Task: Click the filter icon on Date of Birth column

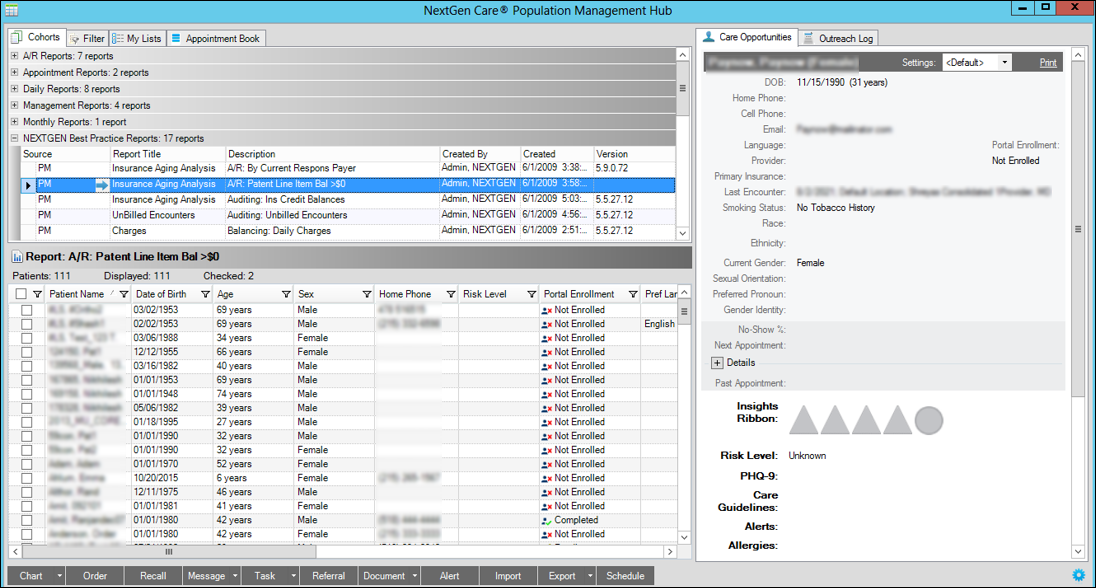Action: coord(206,294)
